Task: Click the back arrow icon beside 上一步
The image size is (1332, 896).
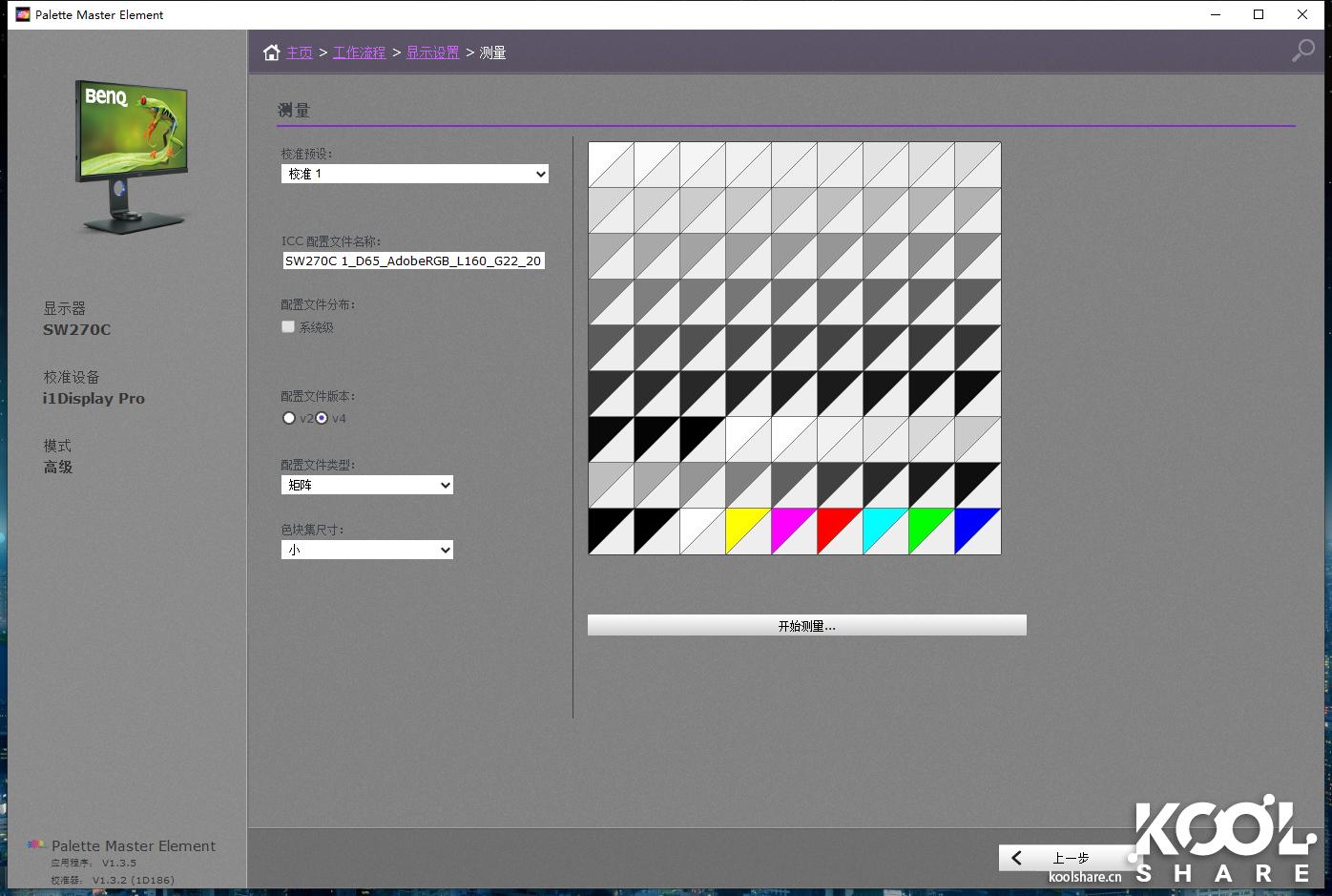Action: coord(1017,858)
